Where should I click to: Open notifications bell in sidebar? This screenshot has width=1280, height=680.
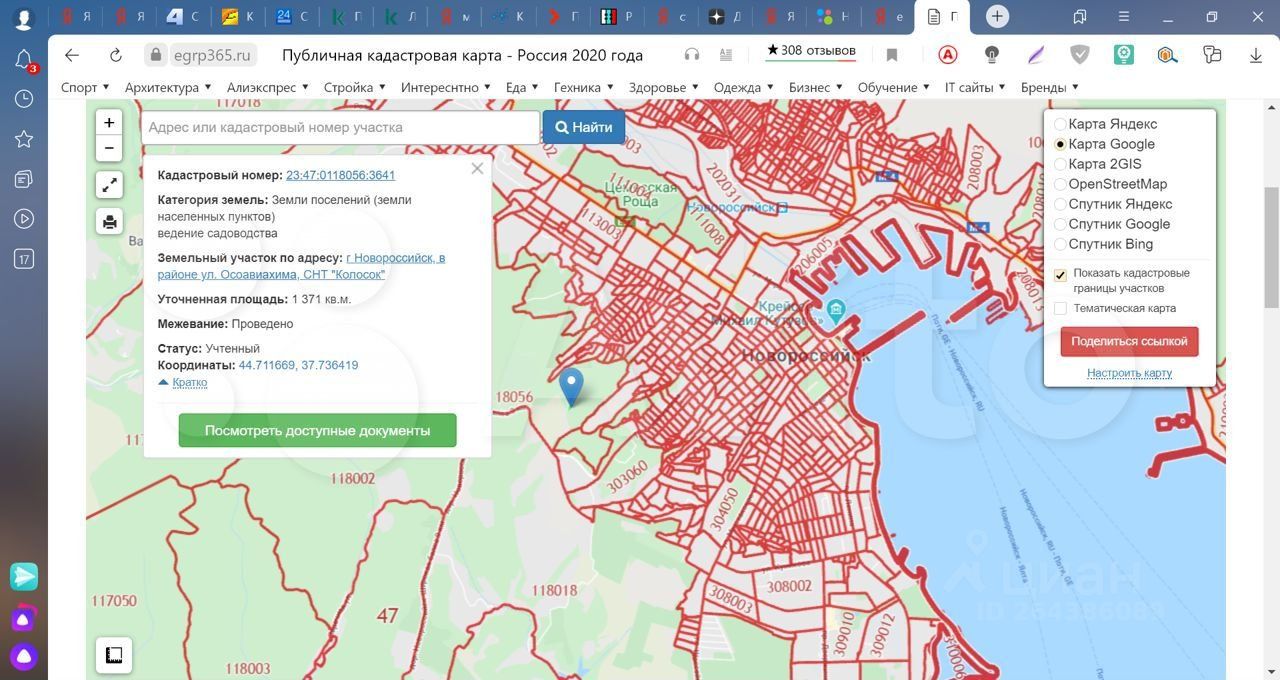click(24, 60)
